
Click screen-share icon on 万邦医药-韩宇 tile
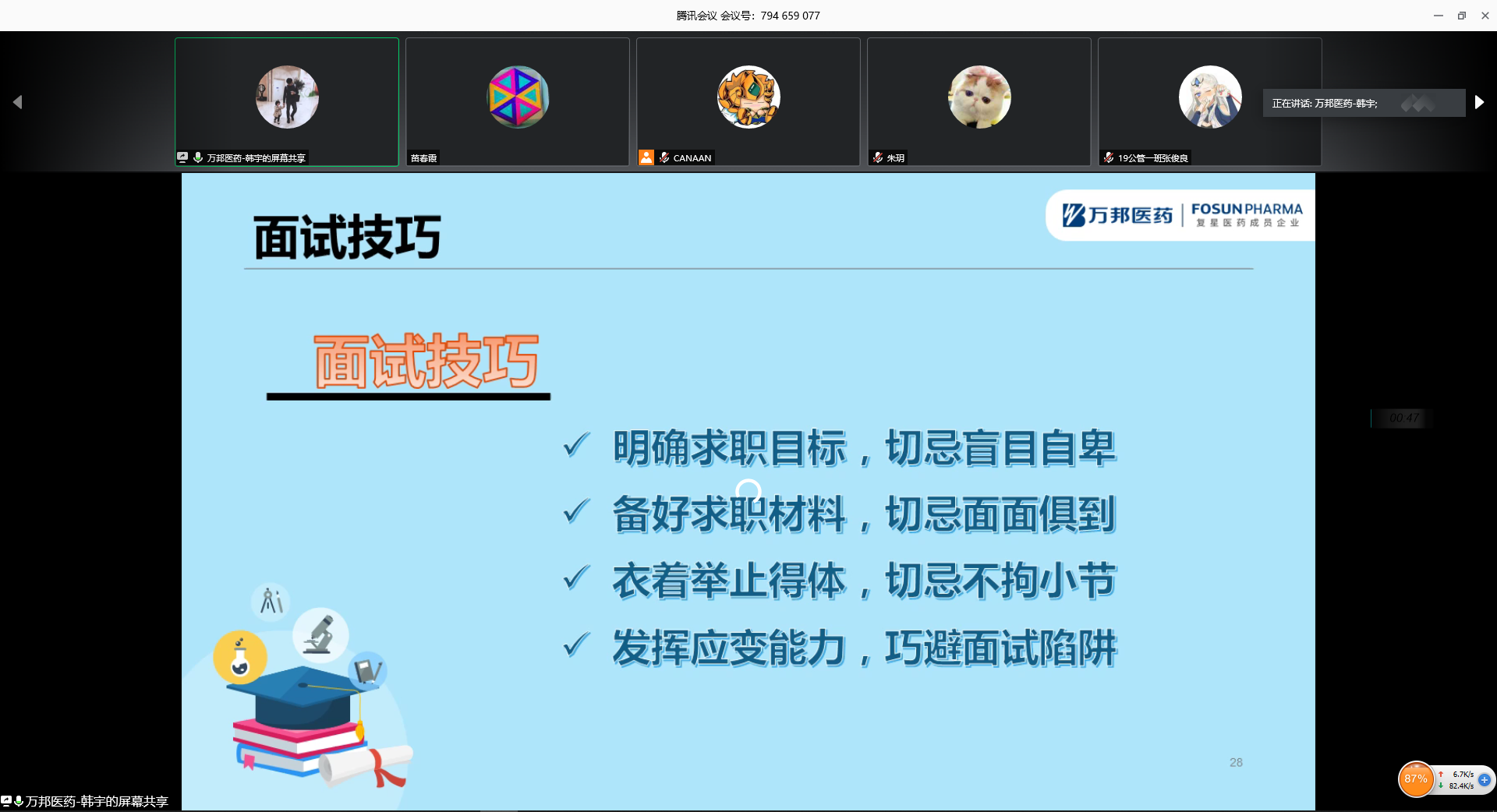(x=182, y=157)
